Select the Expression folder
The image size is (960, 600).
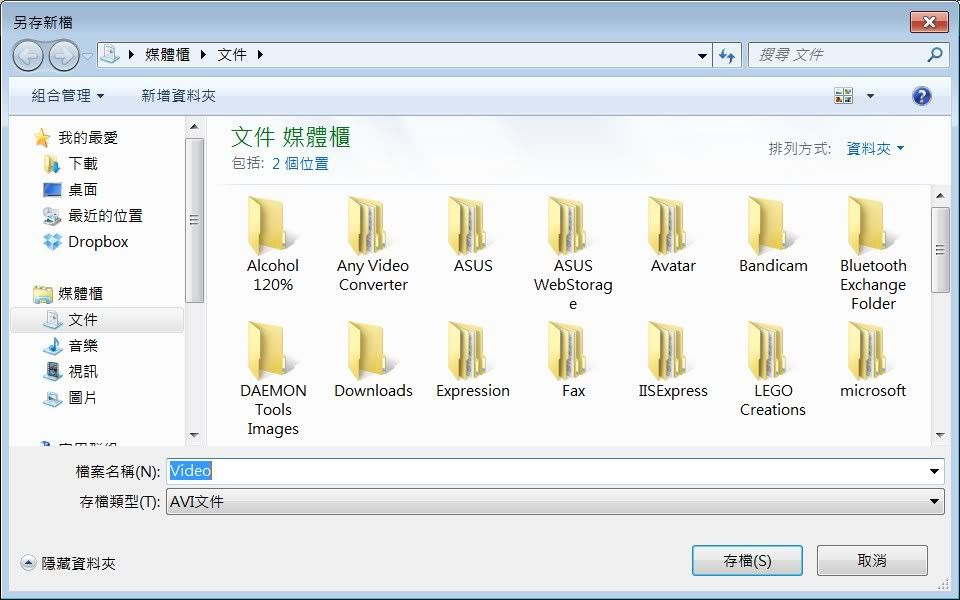[x=473, y=361]
